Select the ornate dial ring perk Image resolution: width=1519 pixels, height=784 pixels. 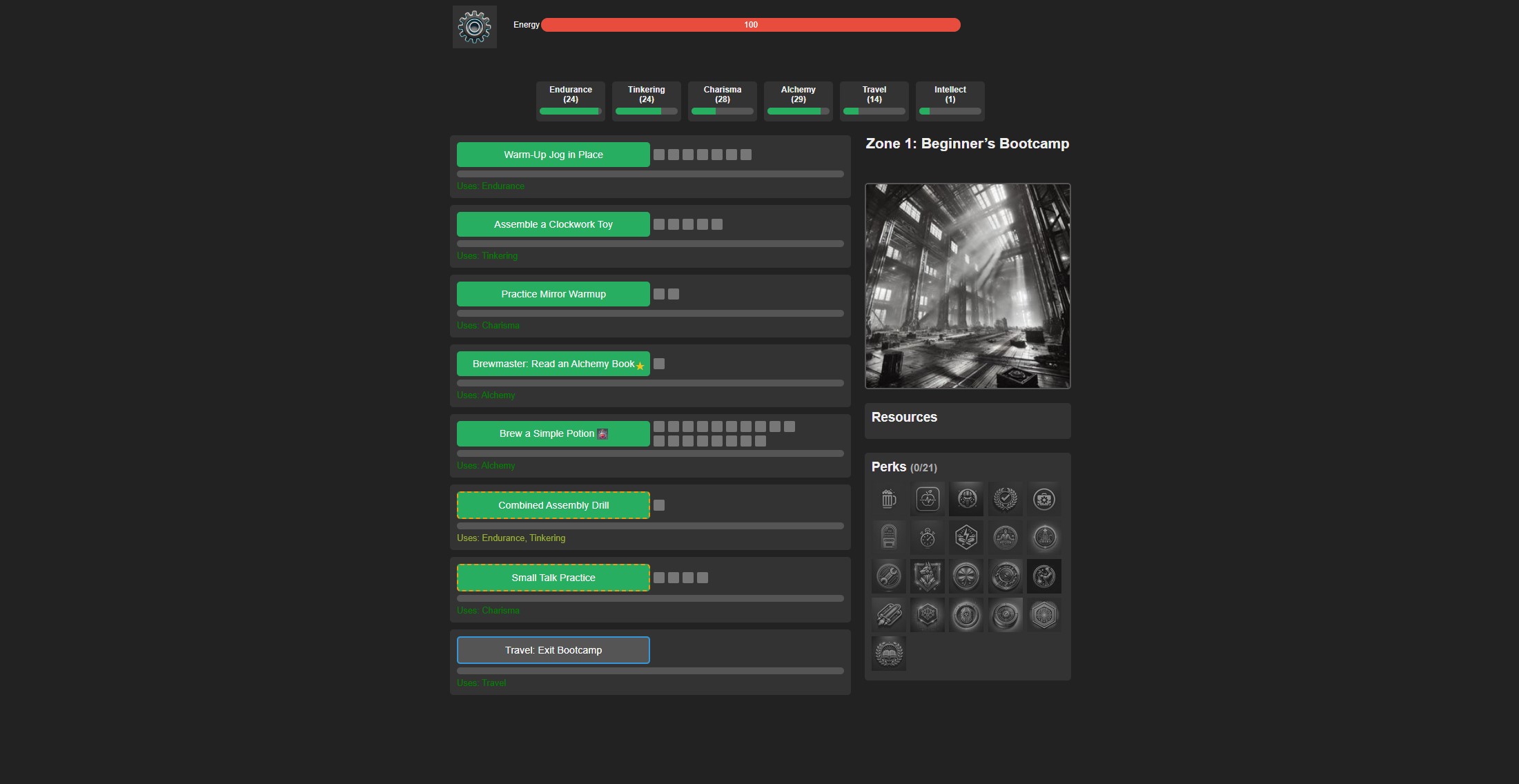1005,576
